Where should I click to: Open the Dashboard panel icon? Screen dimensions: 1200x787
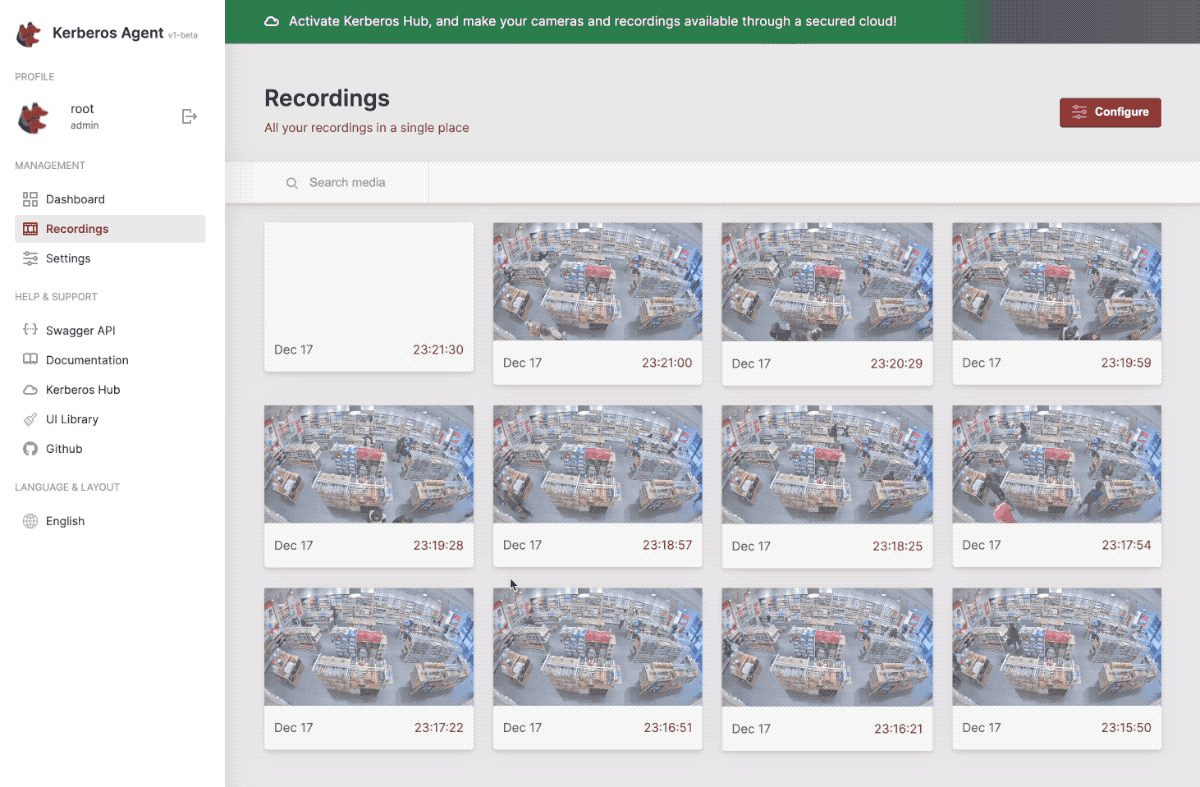[x=28, y=199]
